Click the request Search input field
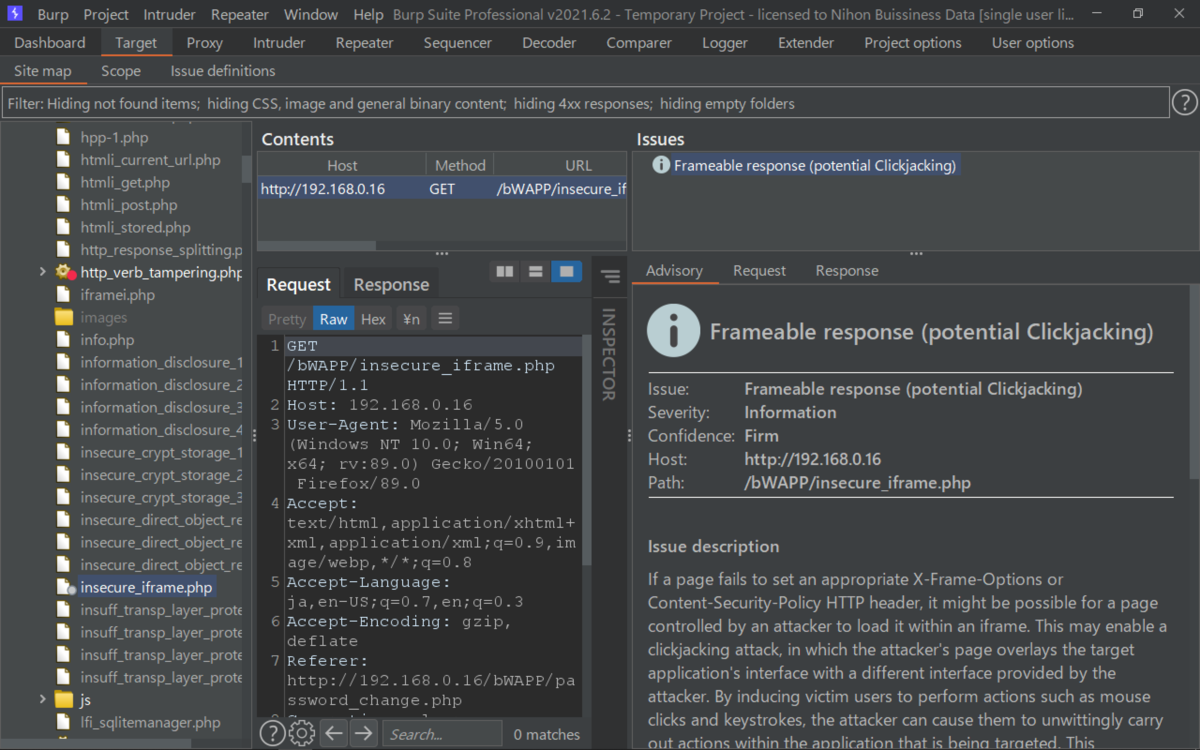The image size is (1200, 750). (x=442, y=734)
